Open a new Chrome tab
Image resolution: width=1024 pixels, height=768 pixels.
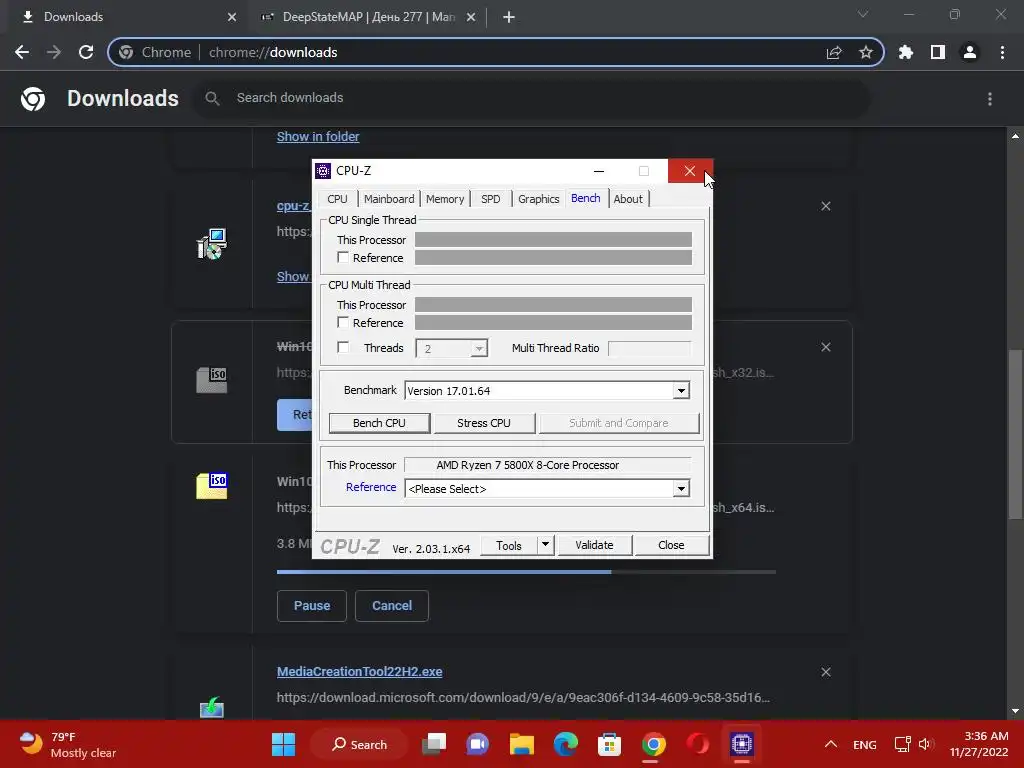(x=509, y=17)
